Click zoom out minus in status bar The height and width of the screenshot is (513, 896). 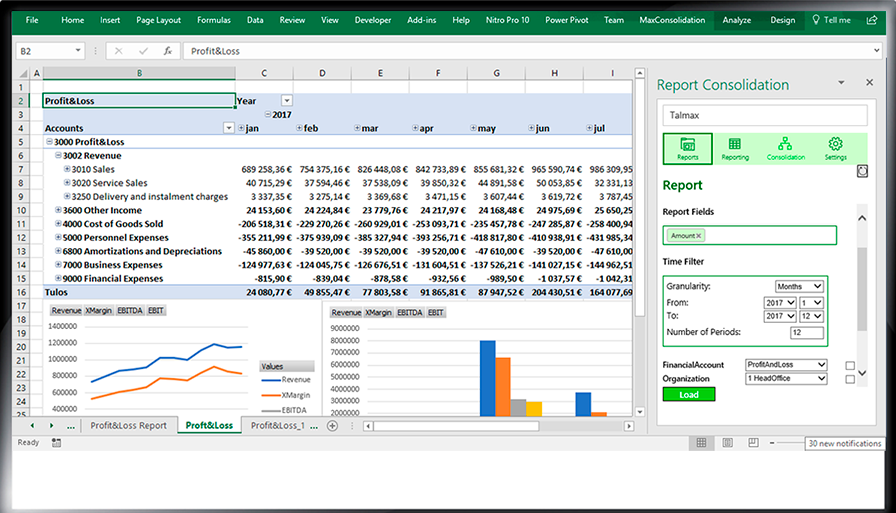pos(772,443)
